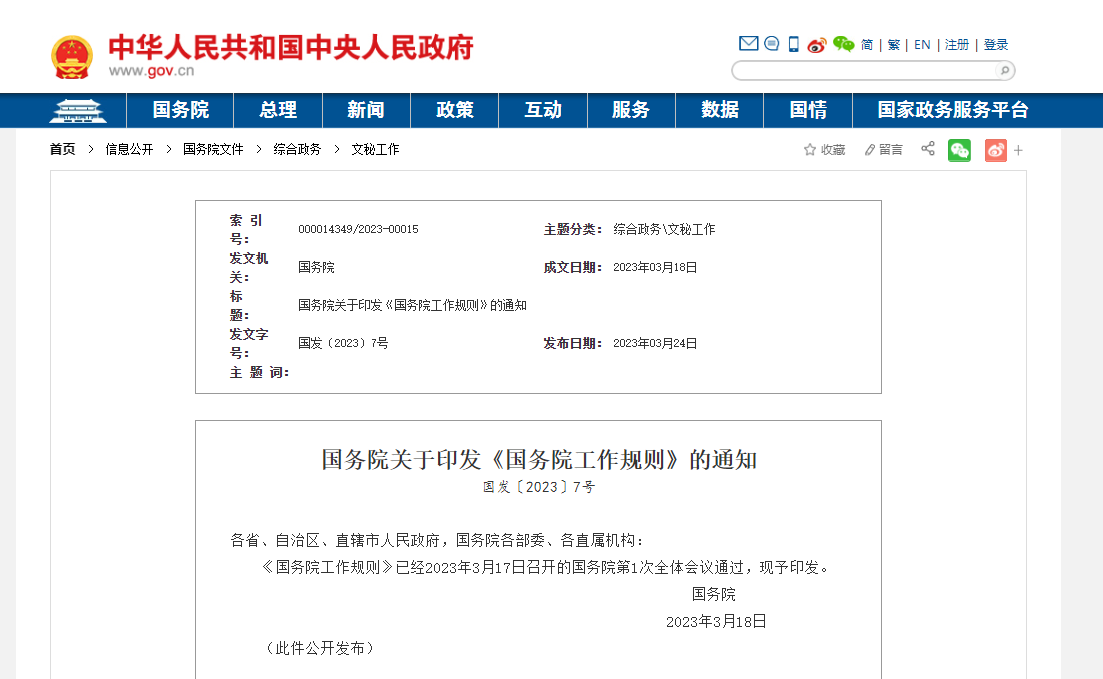Click the plus icon to expand more share options

pos(1018,150)
